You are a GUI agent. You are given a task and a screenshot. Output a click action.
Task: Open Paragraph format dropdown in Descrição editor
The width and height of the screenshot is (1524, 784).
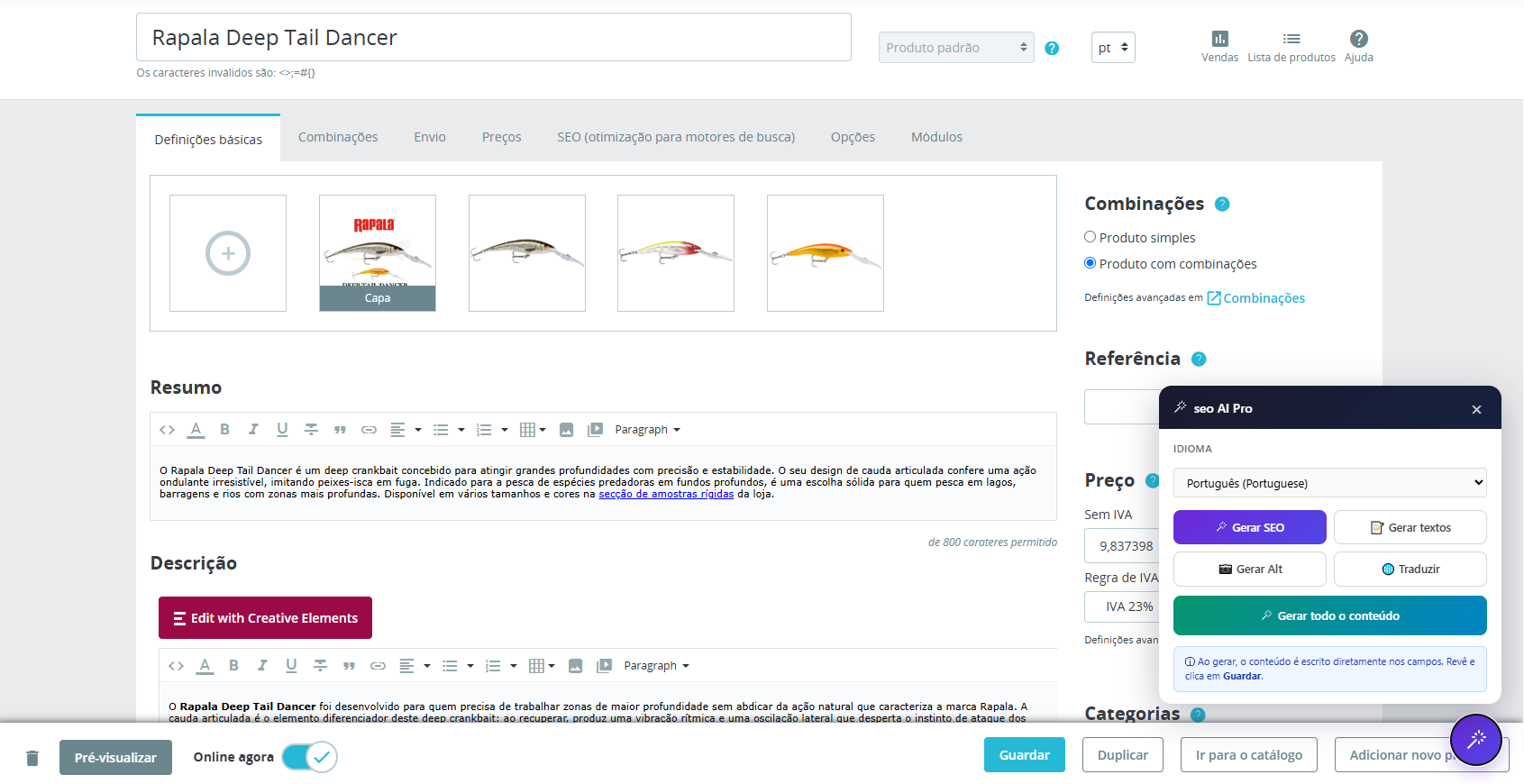click(656, 666)
